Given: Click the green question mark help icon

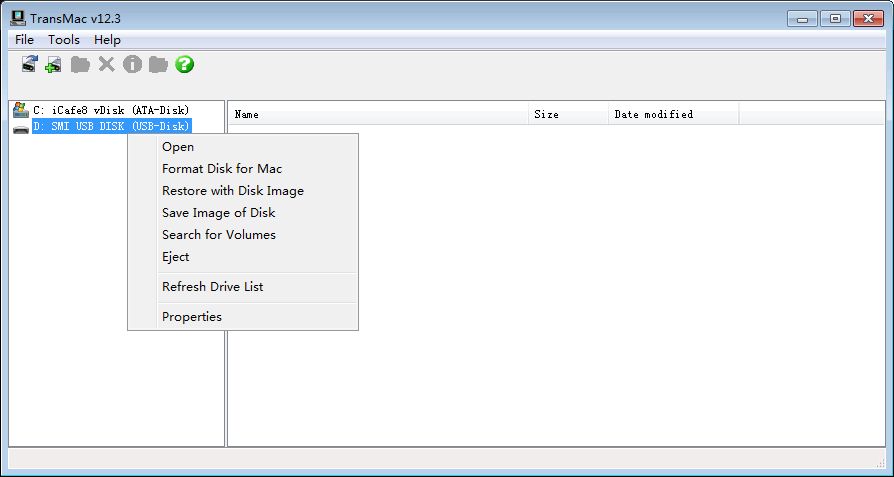Looking at the screenshot, I should (185, 65).
